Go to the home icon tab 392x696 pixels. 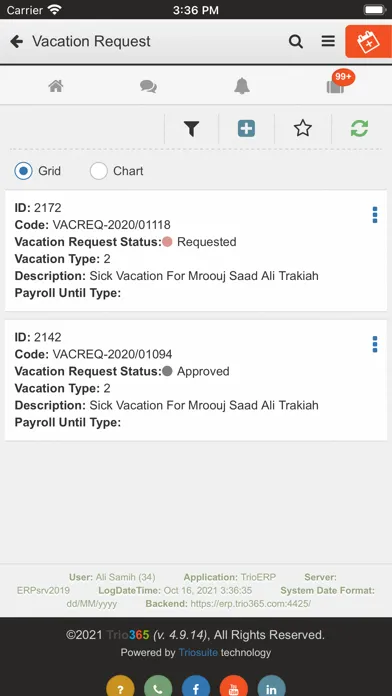(55, 86)
